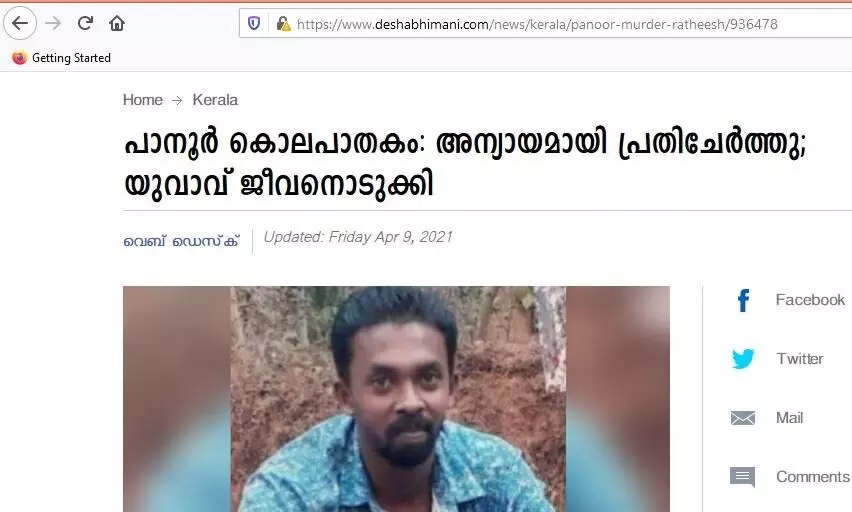The width and height of the screenshot is (852, 512).
Task: Open the Kerala breadcrumb section
Action: pos(215,100)
